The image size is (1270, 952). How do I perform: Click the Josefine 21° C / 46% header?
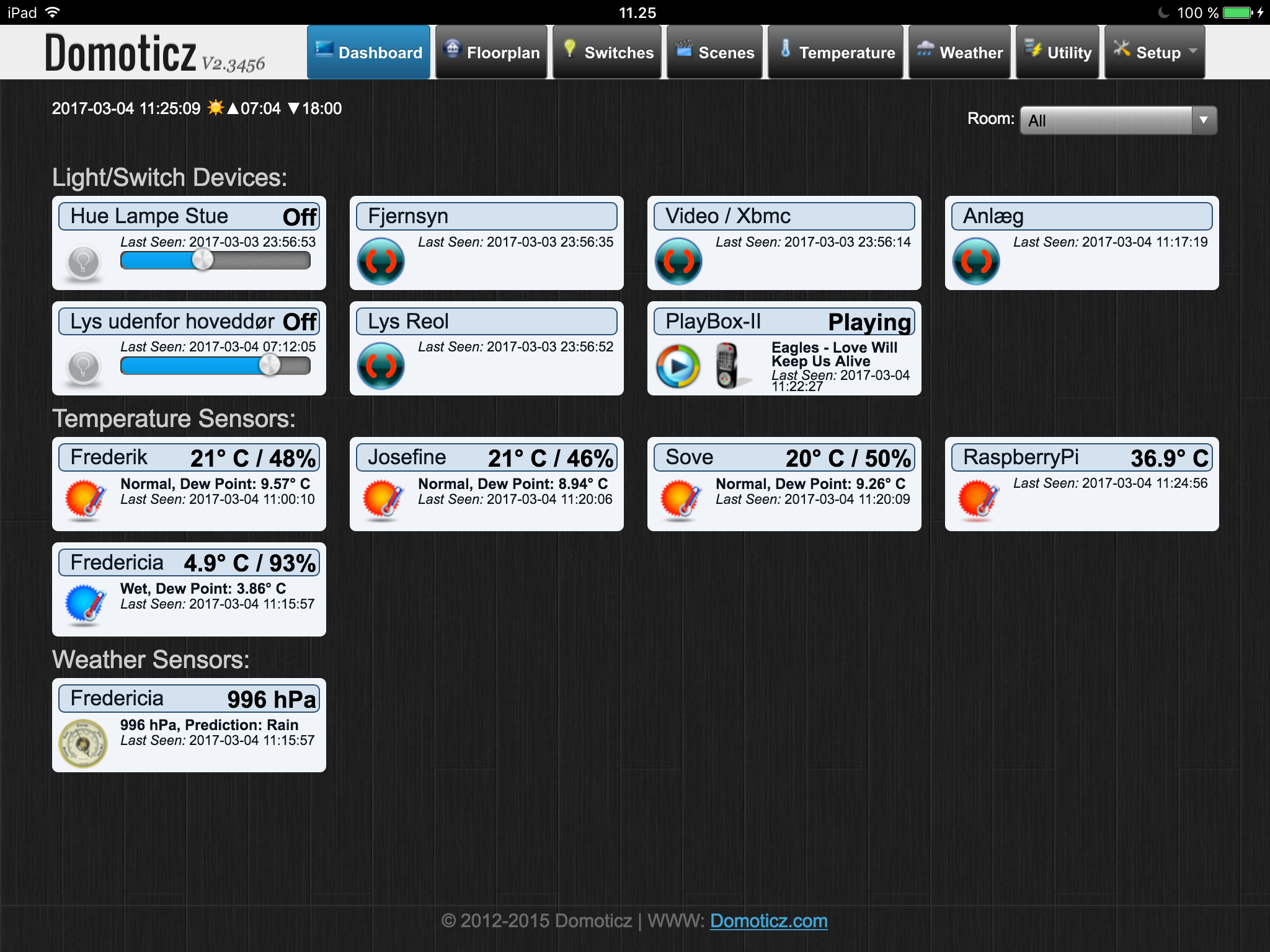487,457
